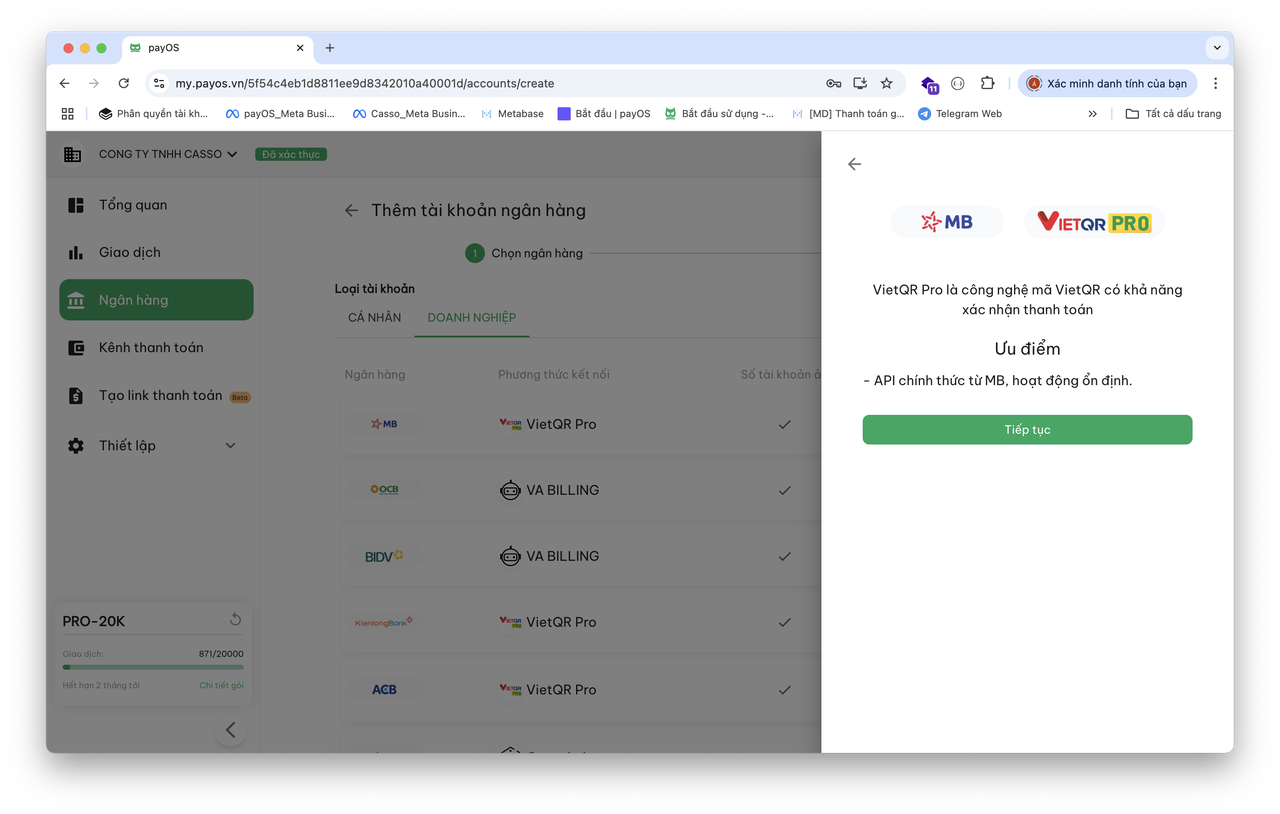
Task: Select the KienlongBank VietQR Pro row
Action: pyautogui.click(x=581, y=622)
